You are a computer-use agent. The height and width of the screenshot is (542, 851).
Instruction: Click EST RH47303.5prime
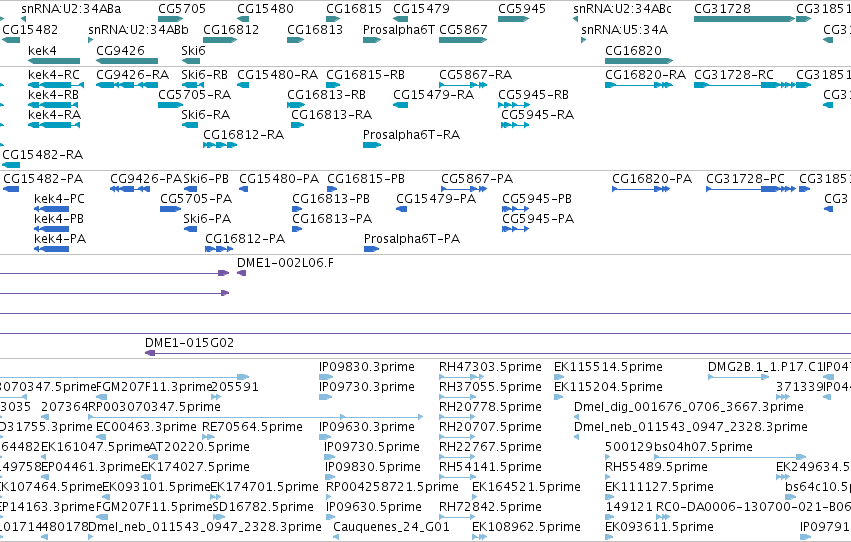coord(490,367)
